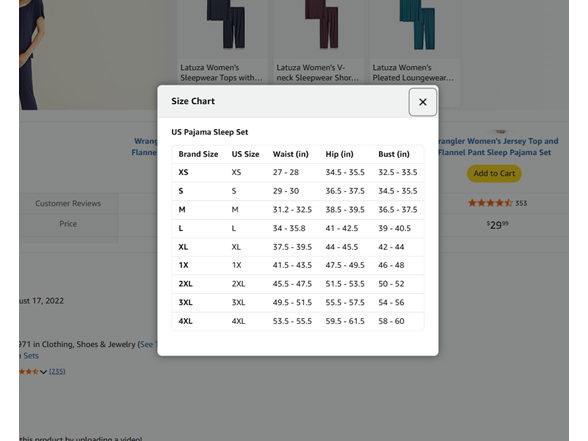This screenshot has height=441, width=588.
Task: Open the 235 ratings link
Action: click(x=57, y=371)
